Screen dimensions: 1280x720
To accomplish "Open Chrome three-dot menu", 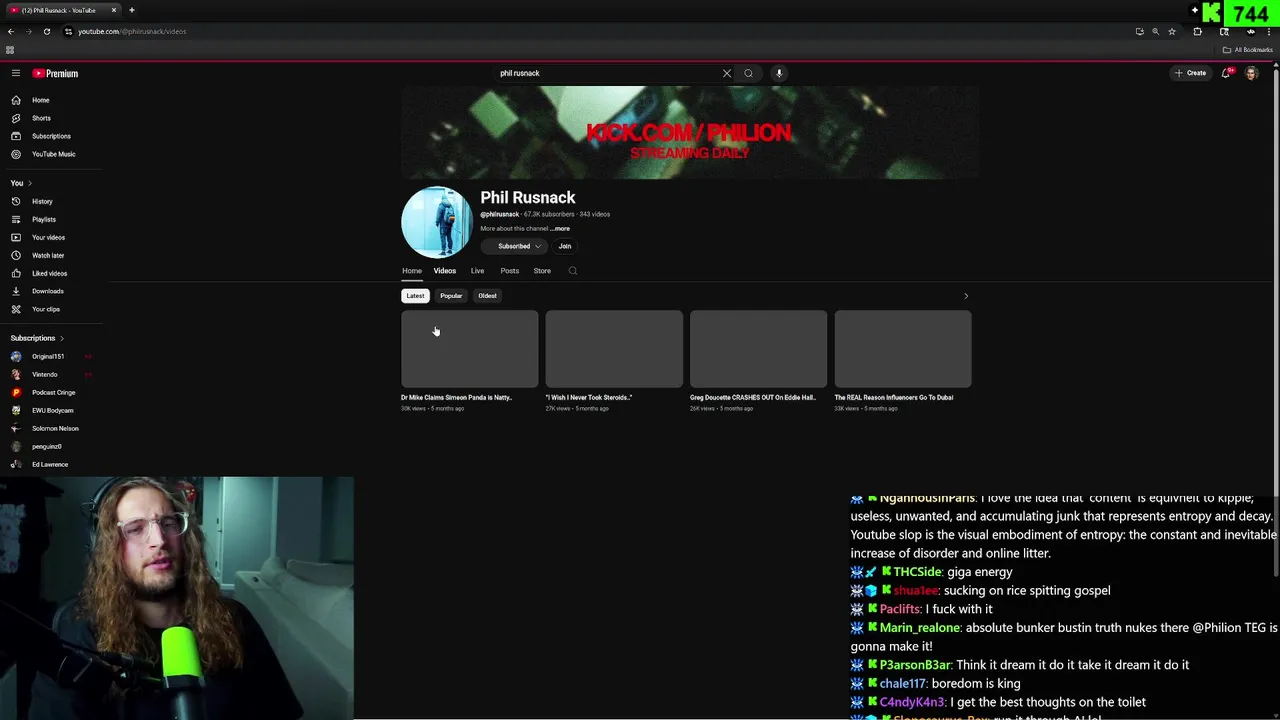I will [1269, 31].
